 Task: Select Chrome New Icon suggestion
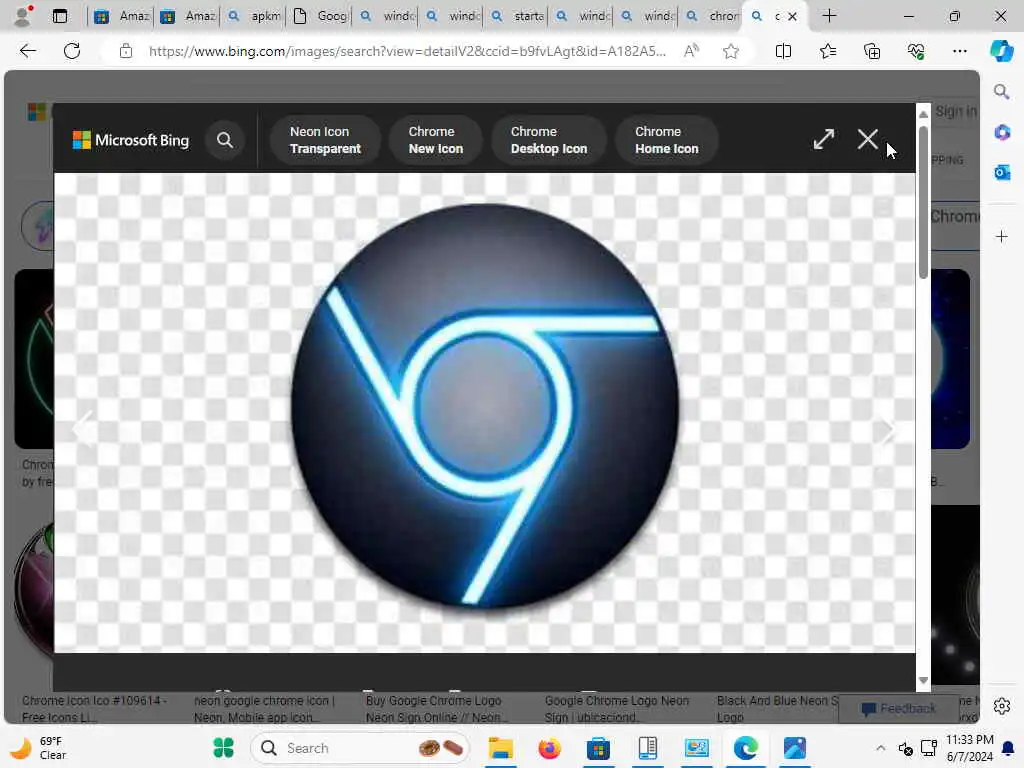tap(436, 140)
